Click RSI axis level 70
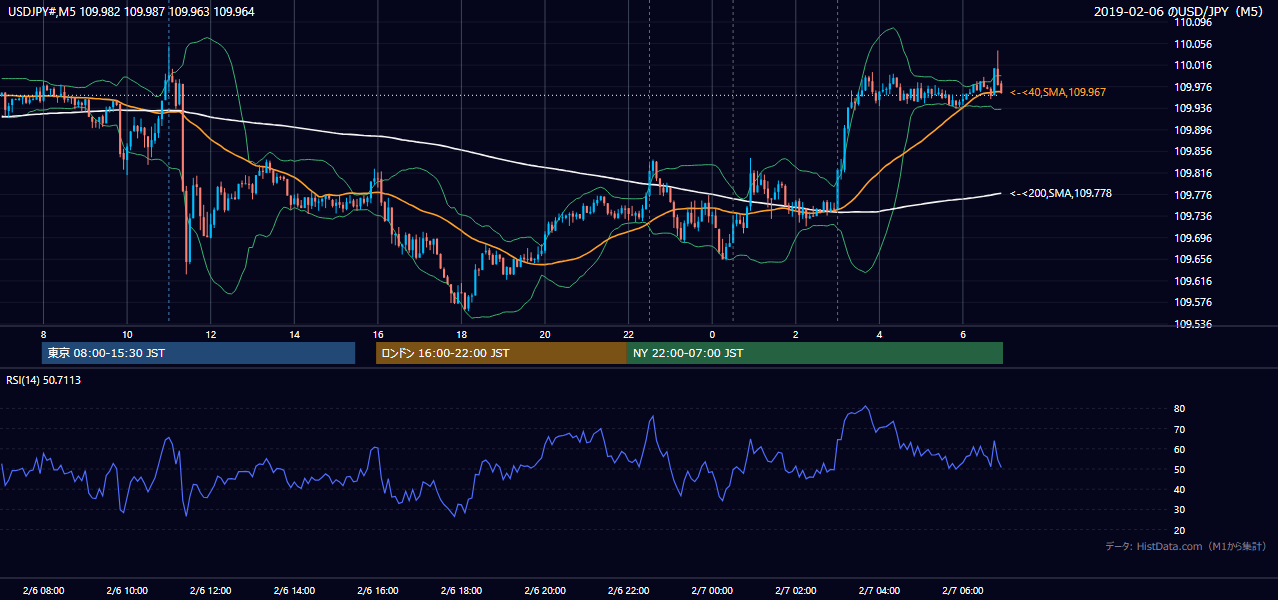The width and height of the screenshot is (1278, 600). point(1179,429)
